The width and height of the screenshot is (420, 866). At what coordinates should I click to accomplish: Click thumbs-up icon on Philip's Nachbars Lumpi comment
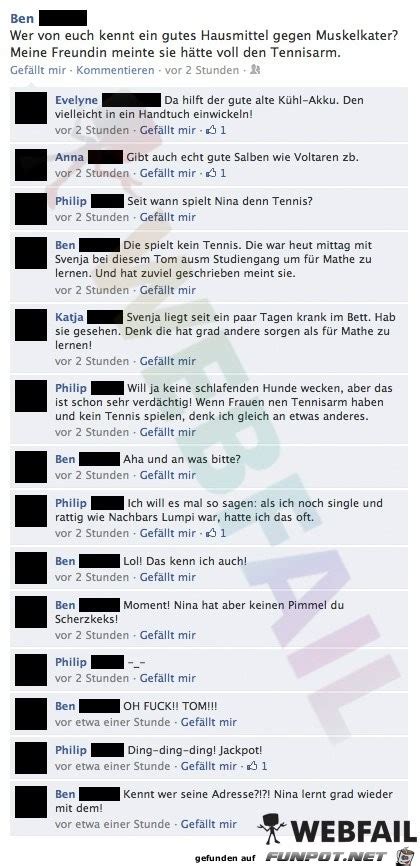click(x=212, y=534)
